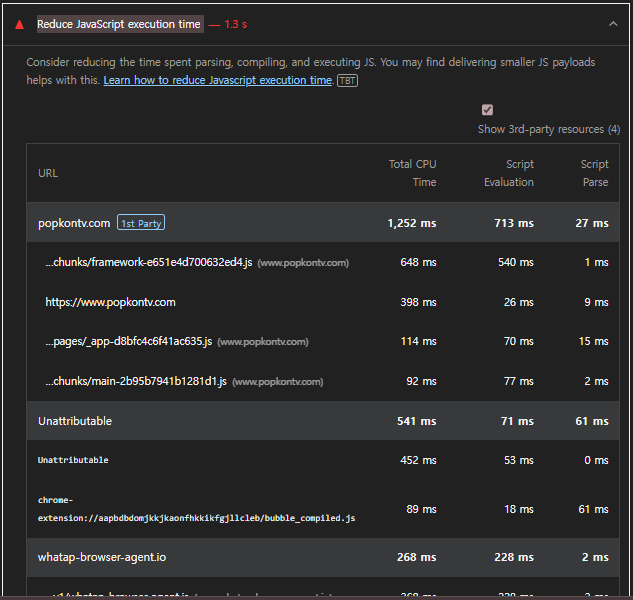
Task: Click the 92 ms main.js CPU time
Action: (421, 381)
